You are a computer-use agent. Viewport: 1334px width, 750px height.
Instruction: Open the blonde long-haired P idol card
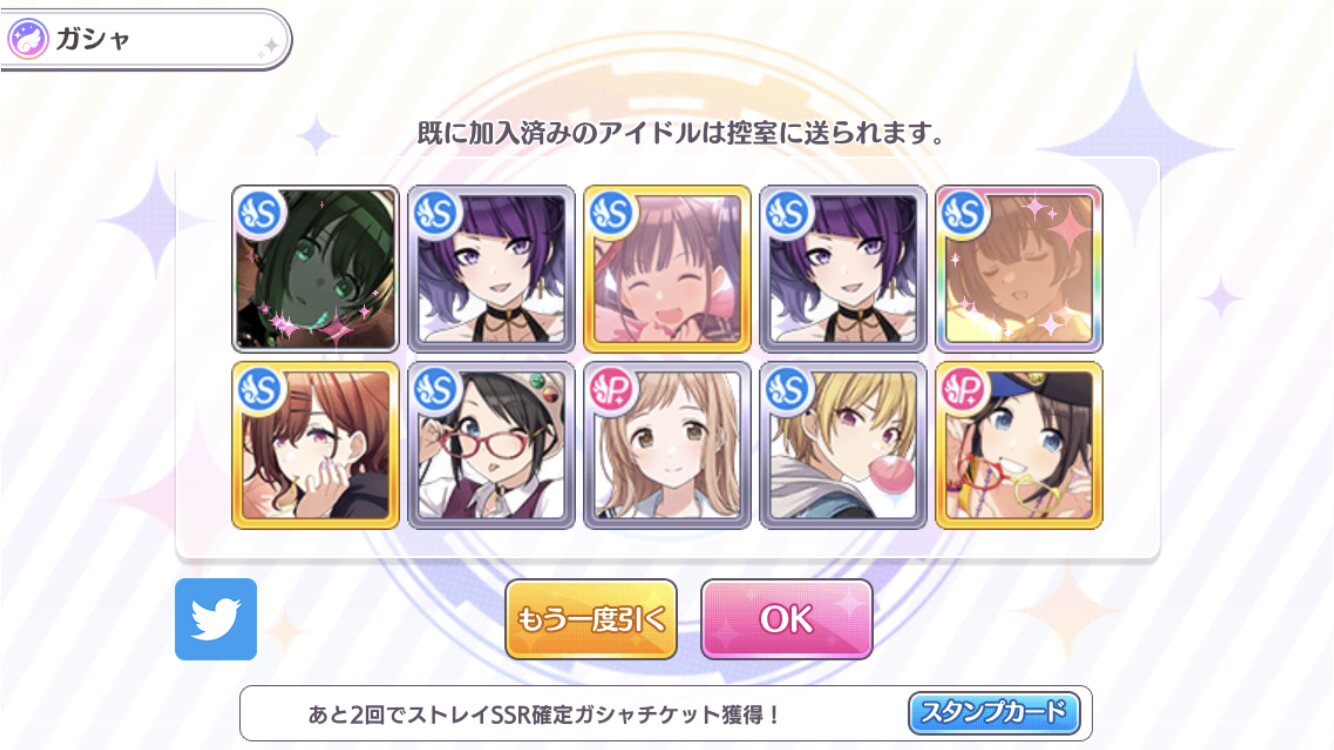(x=667, y=445)
